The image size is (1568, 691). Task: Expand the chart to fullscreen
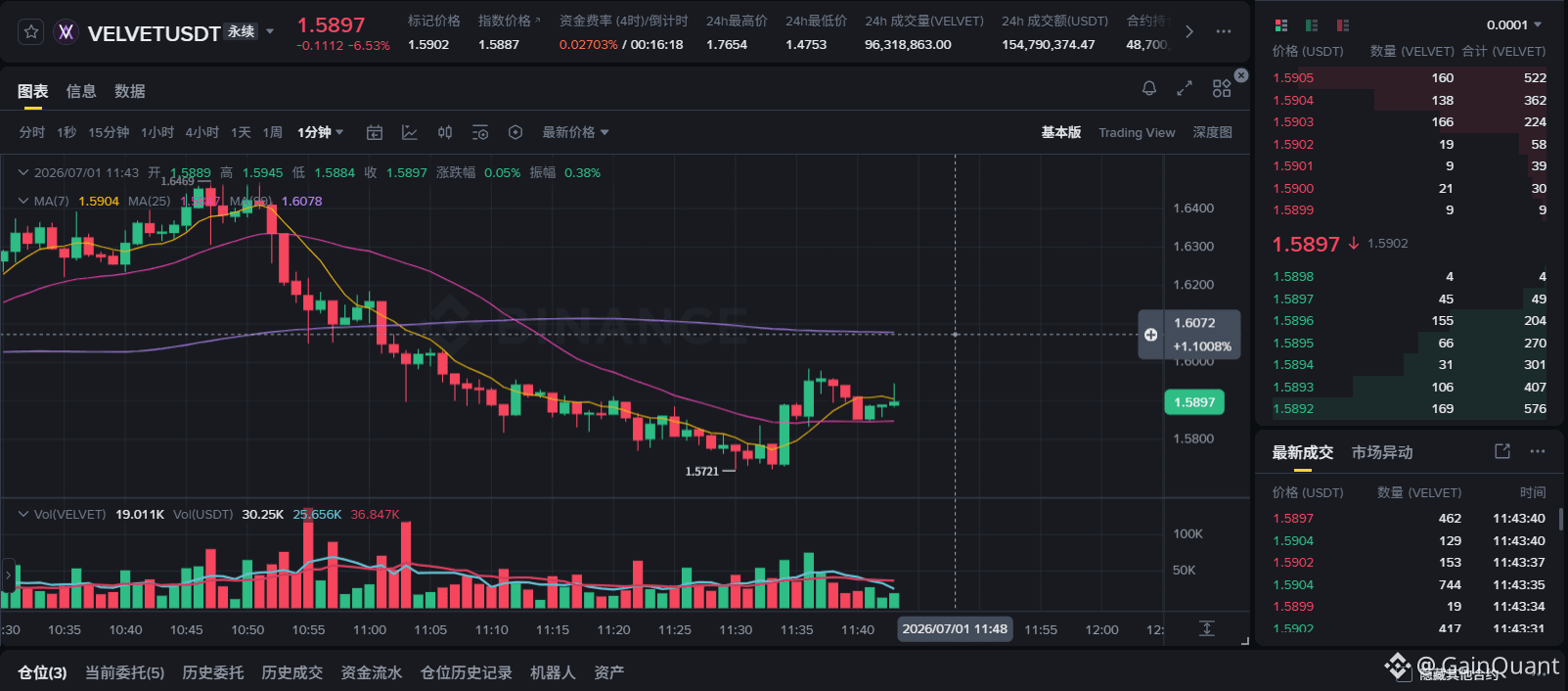point(1185,89)
